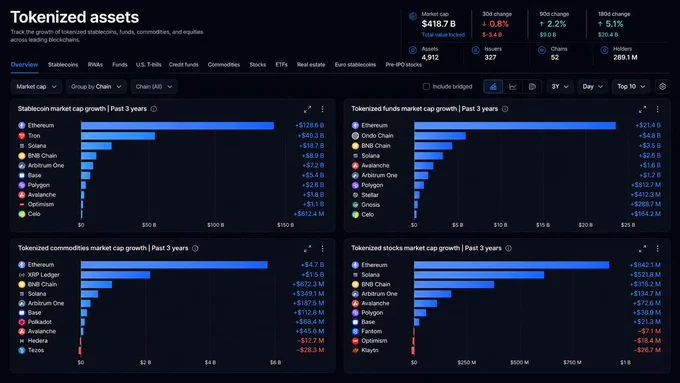The width and height of the screenshot is (680, 383).
Task: Click the Ondo Chain bar in funds chart
Action: 440,136
